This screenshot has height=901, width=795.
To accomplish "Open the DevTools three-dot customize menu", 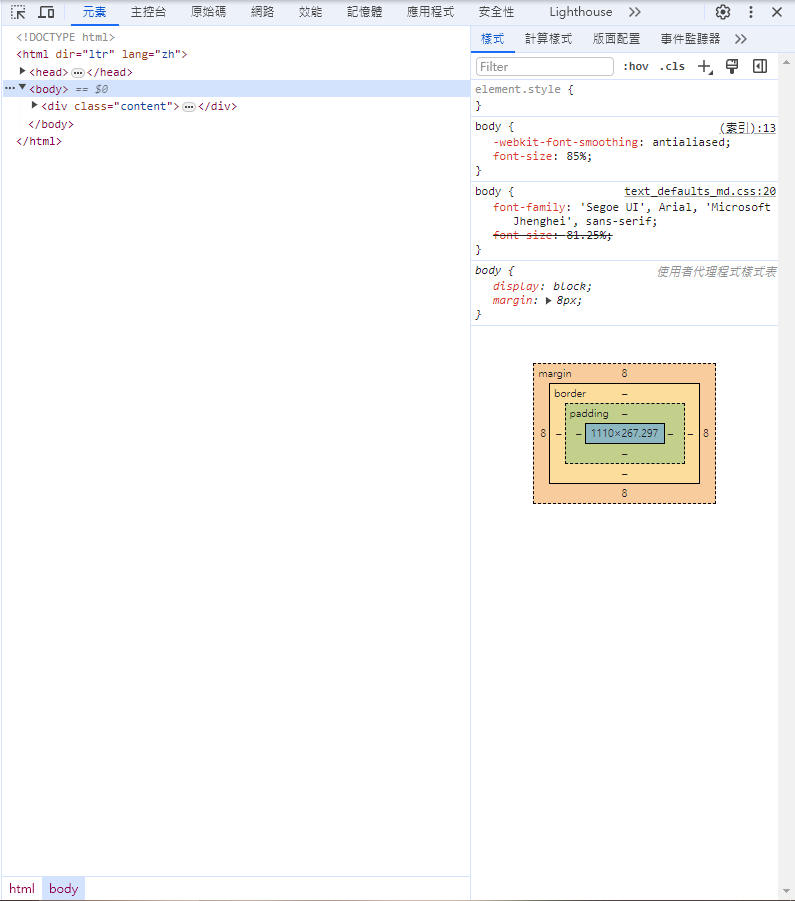I will [x=751, y=12].
